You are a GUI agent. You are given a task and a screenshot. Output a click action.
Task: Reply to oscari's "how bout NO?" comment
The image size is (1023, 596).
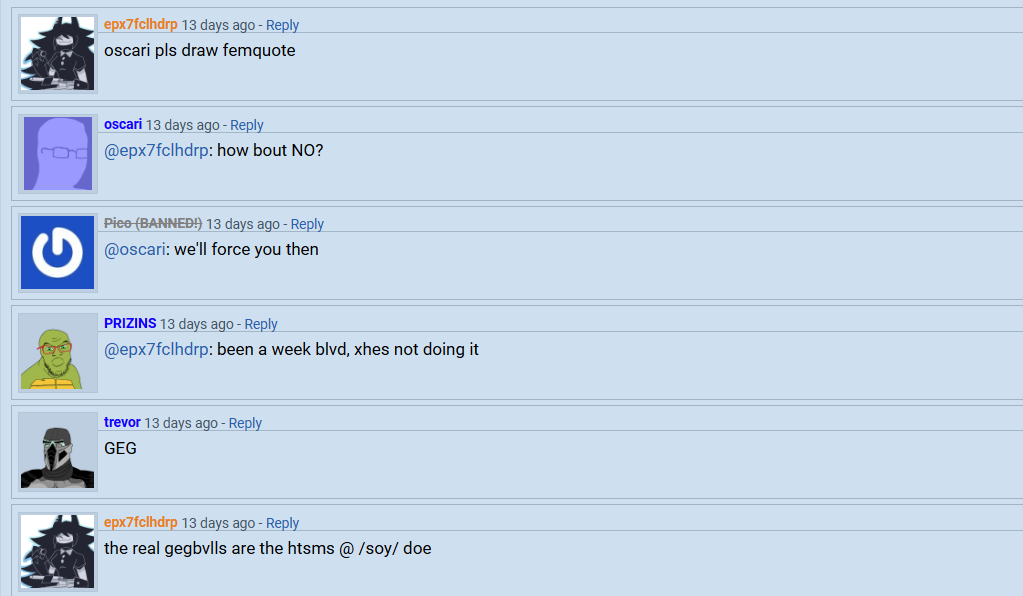pos(247,125)
